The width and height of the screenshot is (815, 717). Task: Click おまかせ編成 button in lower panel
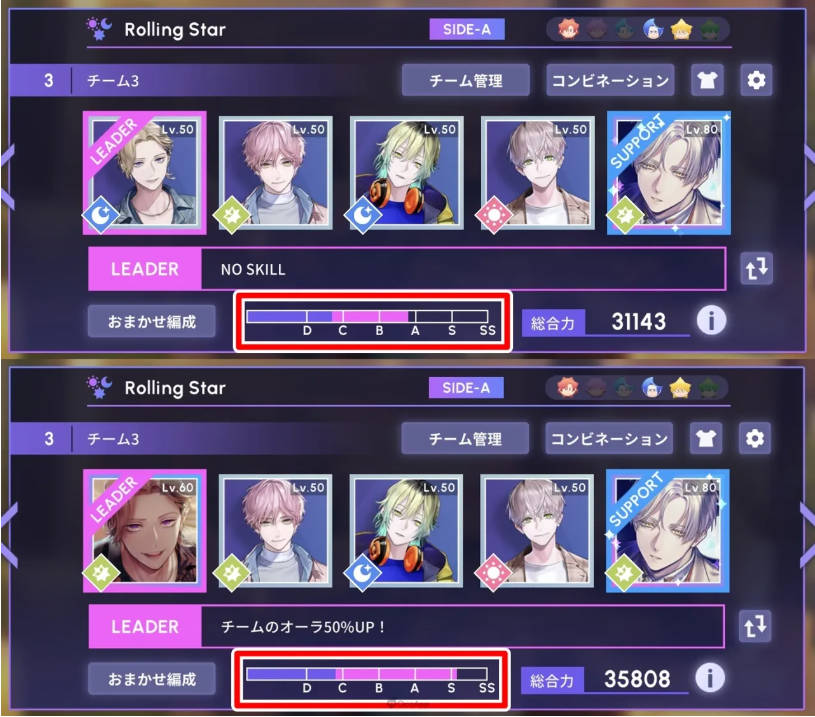152,679
